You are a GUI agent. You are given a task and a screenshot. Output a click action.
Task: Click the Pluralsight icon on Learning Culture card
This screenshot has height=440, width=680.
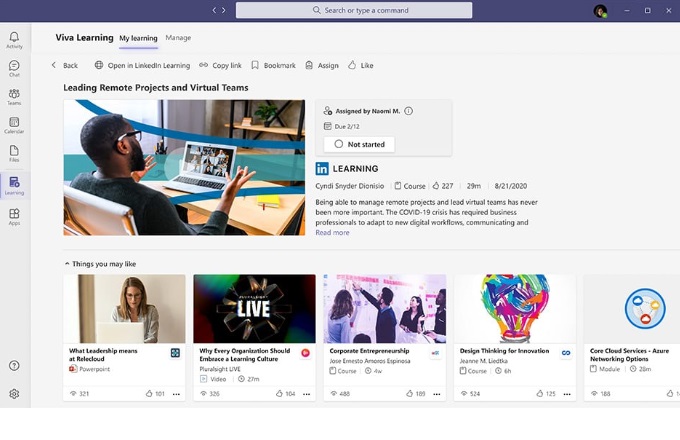point(305,353)
